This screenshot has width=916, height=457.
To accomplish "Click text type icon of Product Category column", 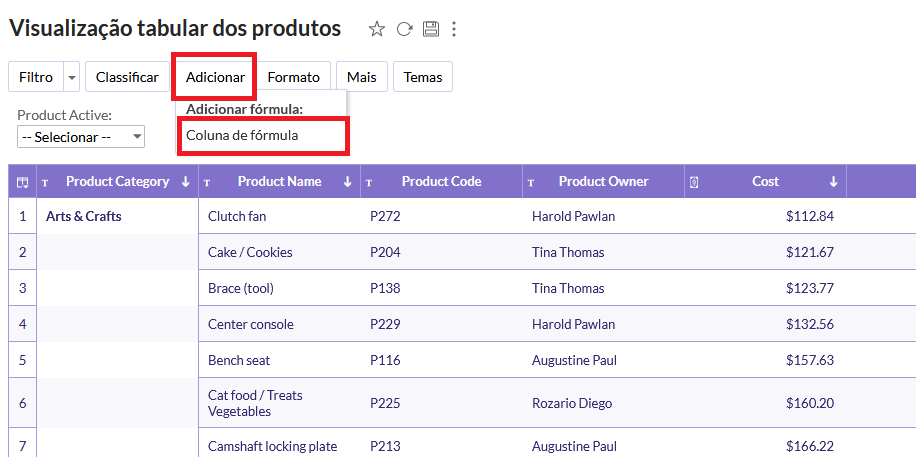I will [45, 182].
